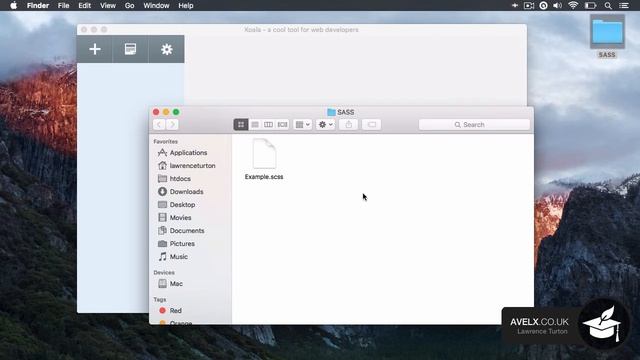Click the Wi-Fi status icon

573,5
